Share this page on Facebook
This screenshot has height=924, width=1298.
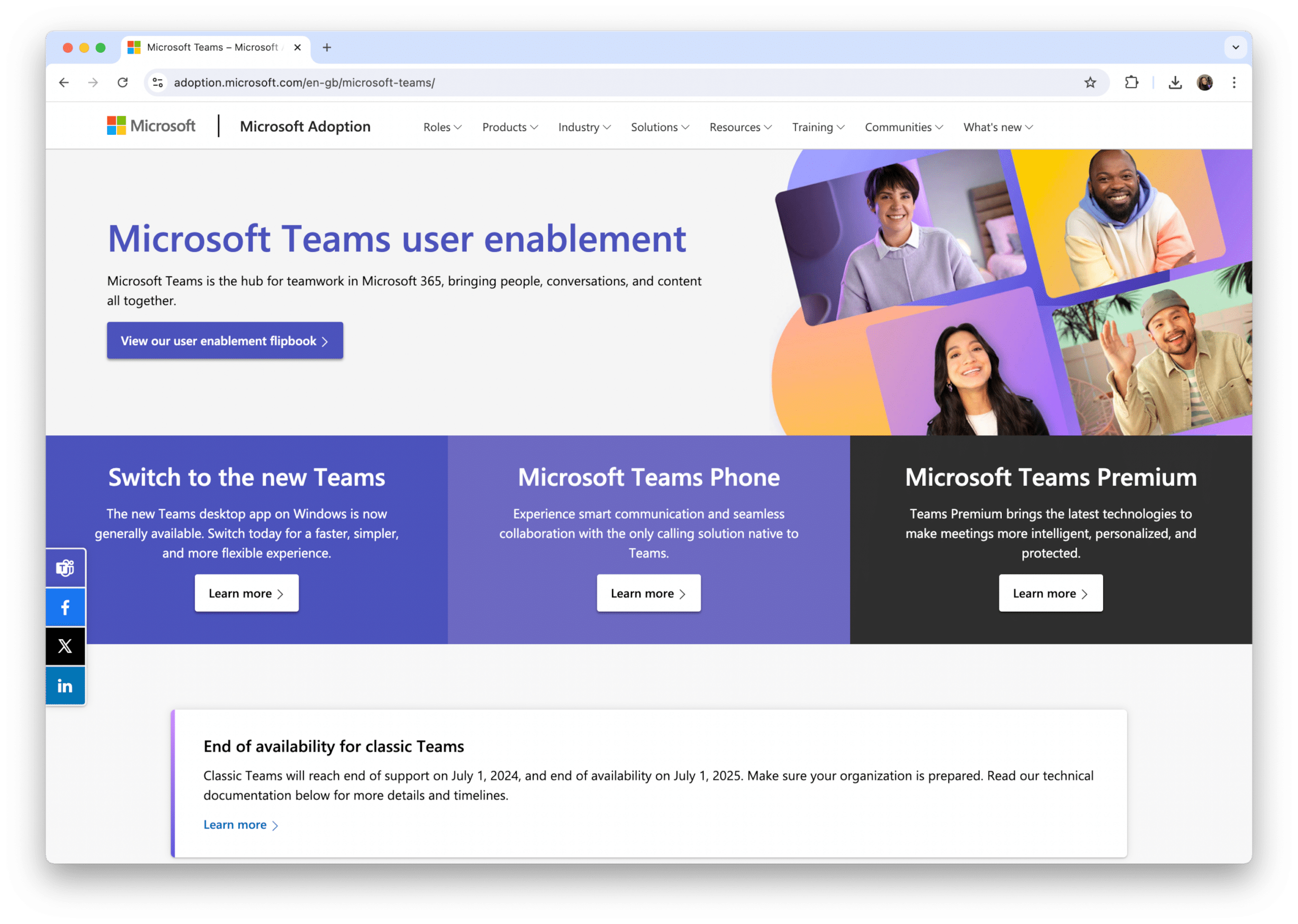(x=65, y=607)
